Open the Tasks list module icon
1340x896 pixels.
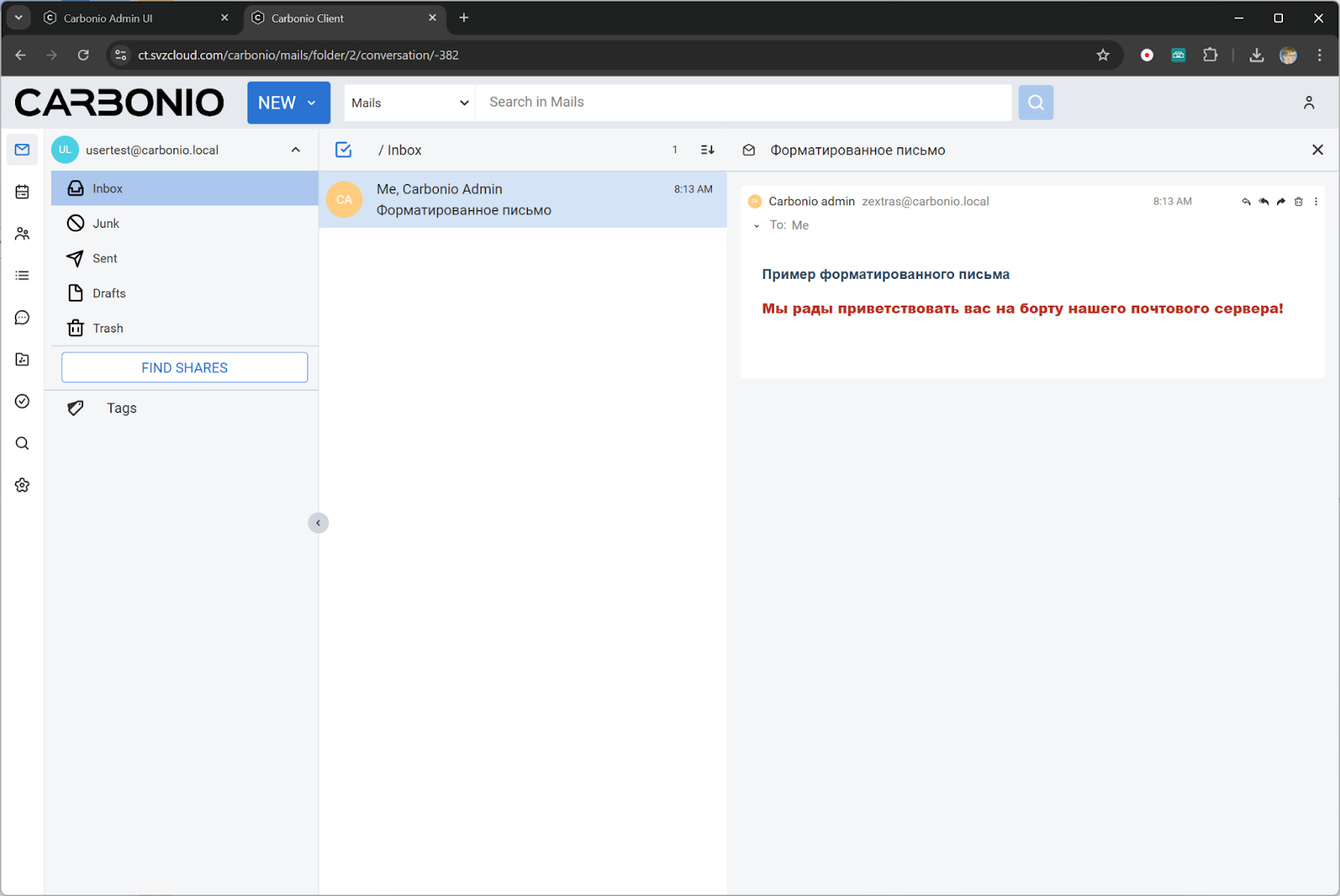click(23, 275)
